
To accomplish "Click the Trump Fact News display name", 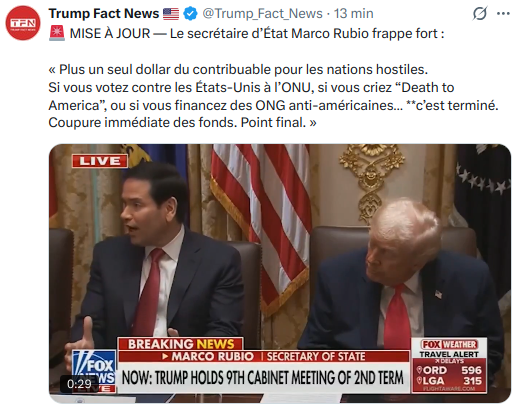I will 104,14.
